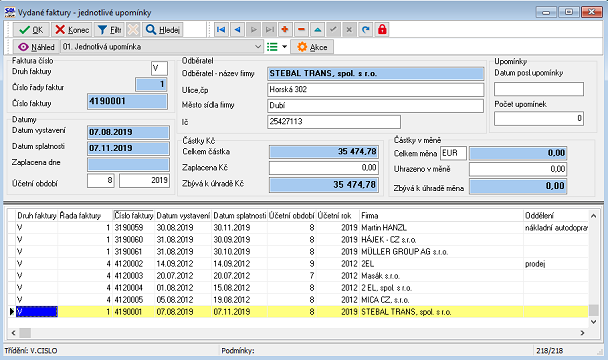Expand arrow next to green list icon
This screenshot has height=360, width=608.
pos(284,47)
